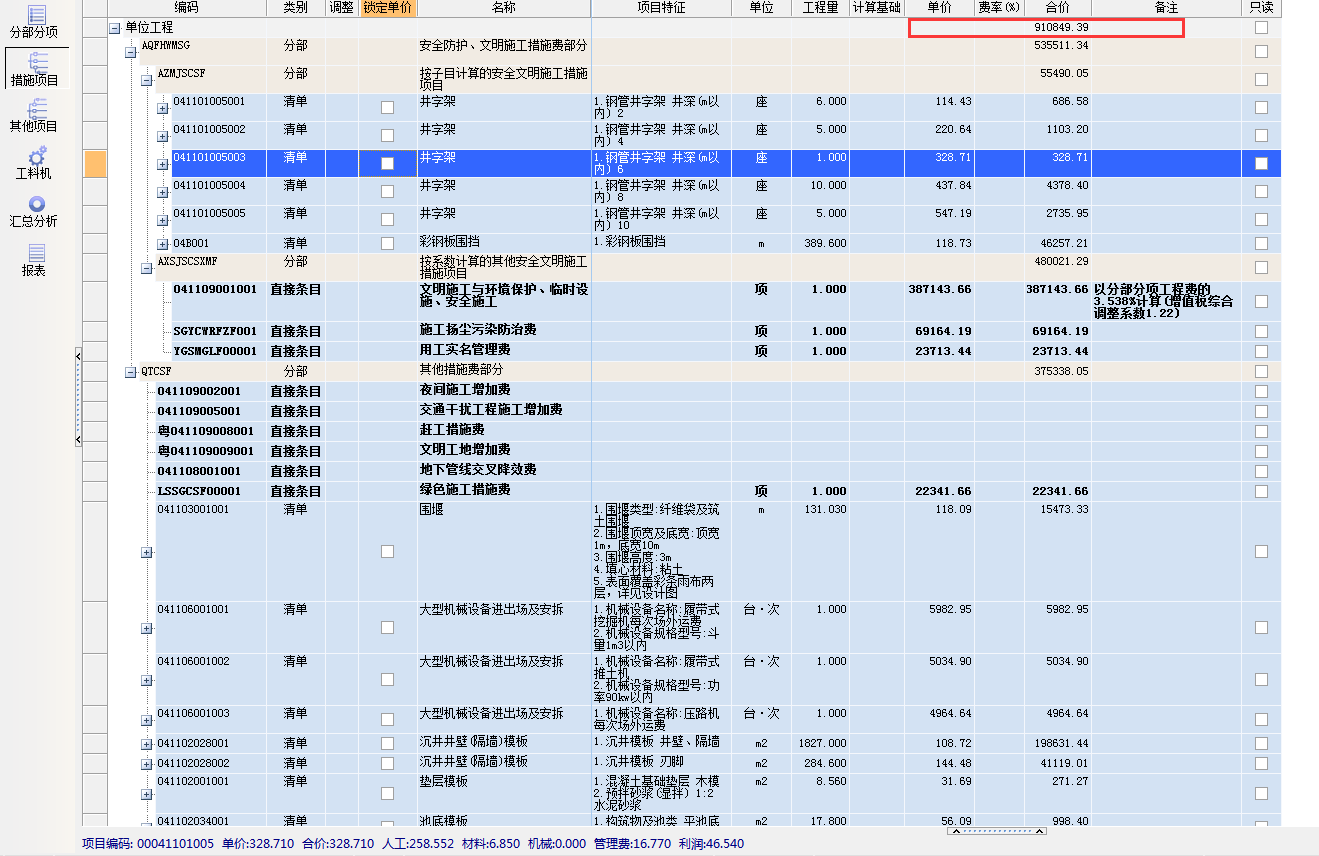Click the 备注 column header
Viewport: 1319px width, 856px height.
1166,8
